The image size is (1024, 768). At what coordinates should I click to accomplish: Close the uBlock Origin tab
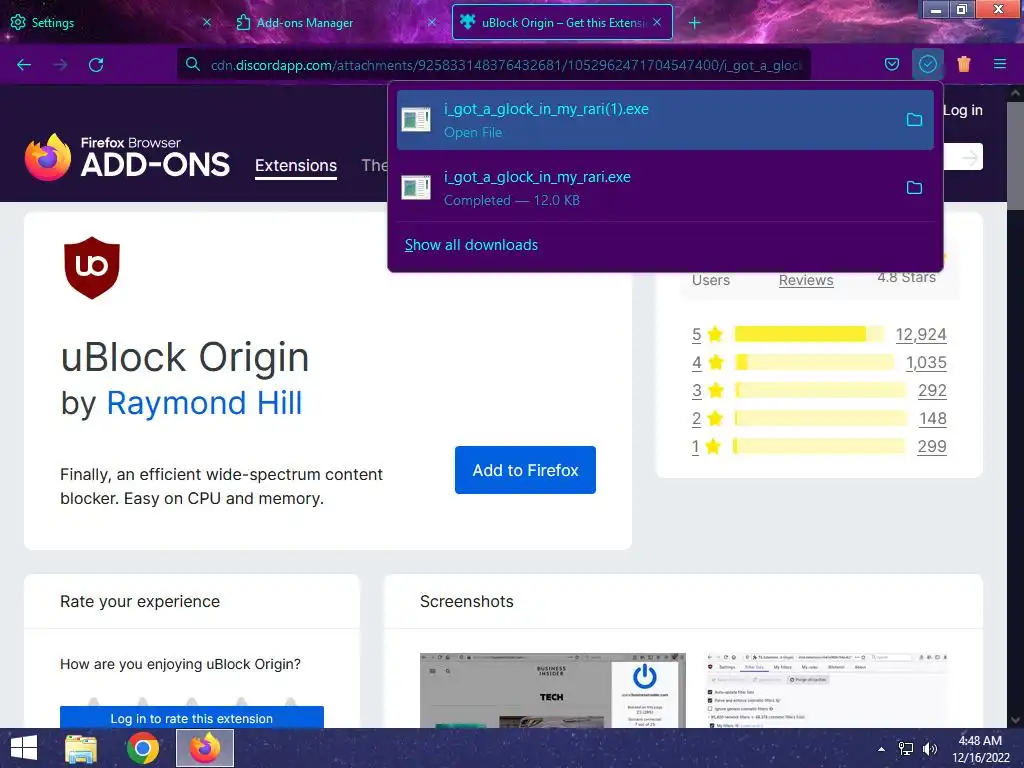pyautogui.click(x=657, y=22)
